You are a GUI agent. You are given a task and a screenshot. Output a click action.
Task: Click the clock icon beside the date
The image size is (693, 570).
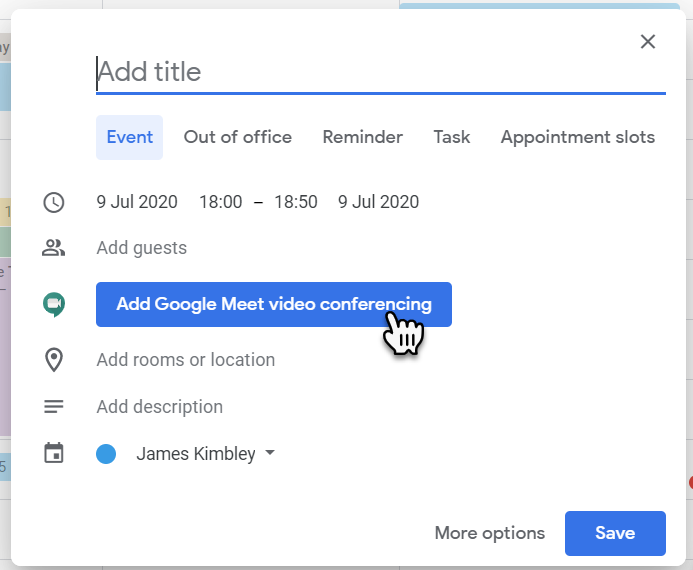click(x=54, y=202)
